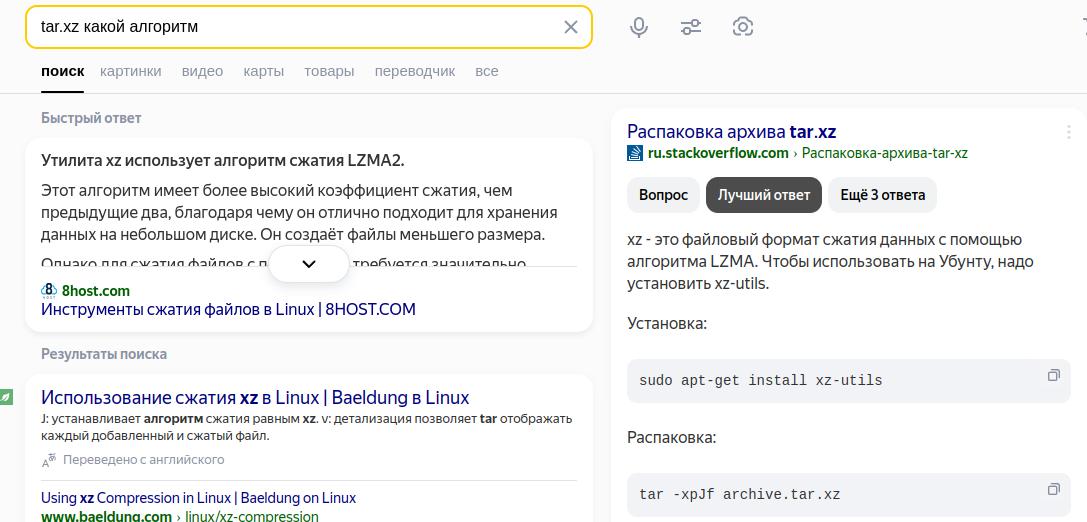Open the "видео" search tab
This screenshot has width=1087, height=522.
pos(202,71)
